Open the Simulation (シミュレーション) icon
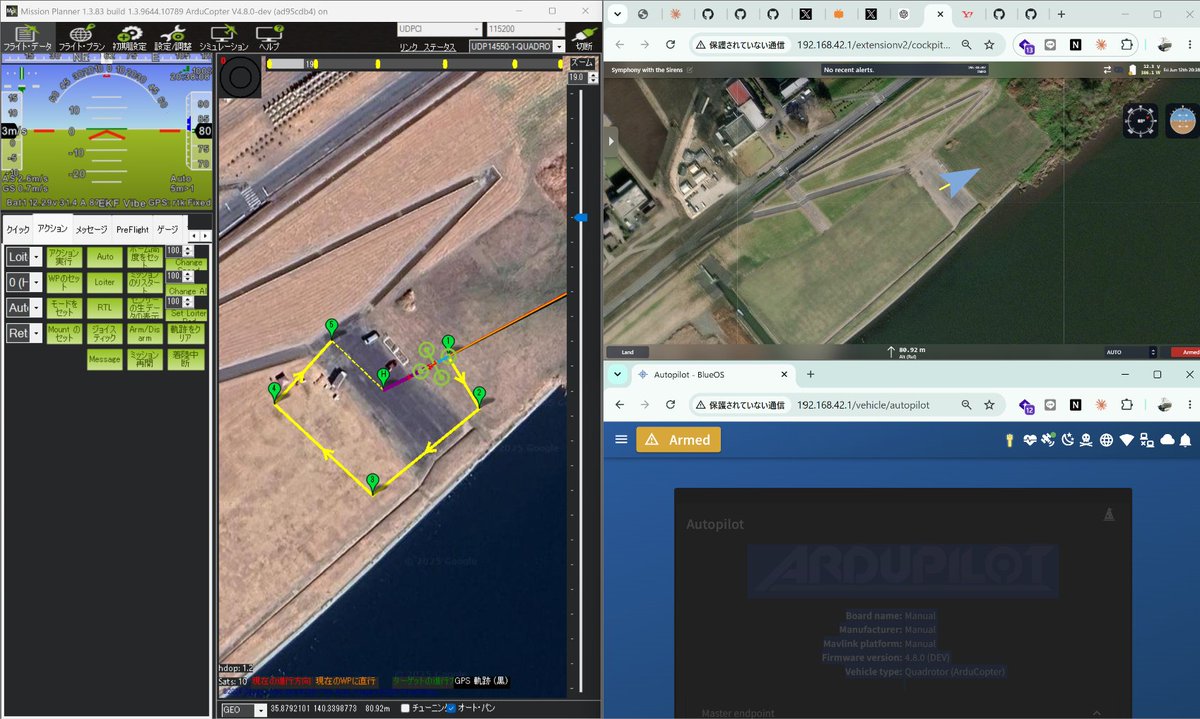This screenshot has width=1200, height=719. [x=224, y=37]
